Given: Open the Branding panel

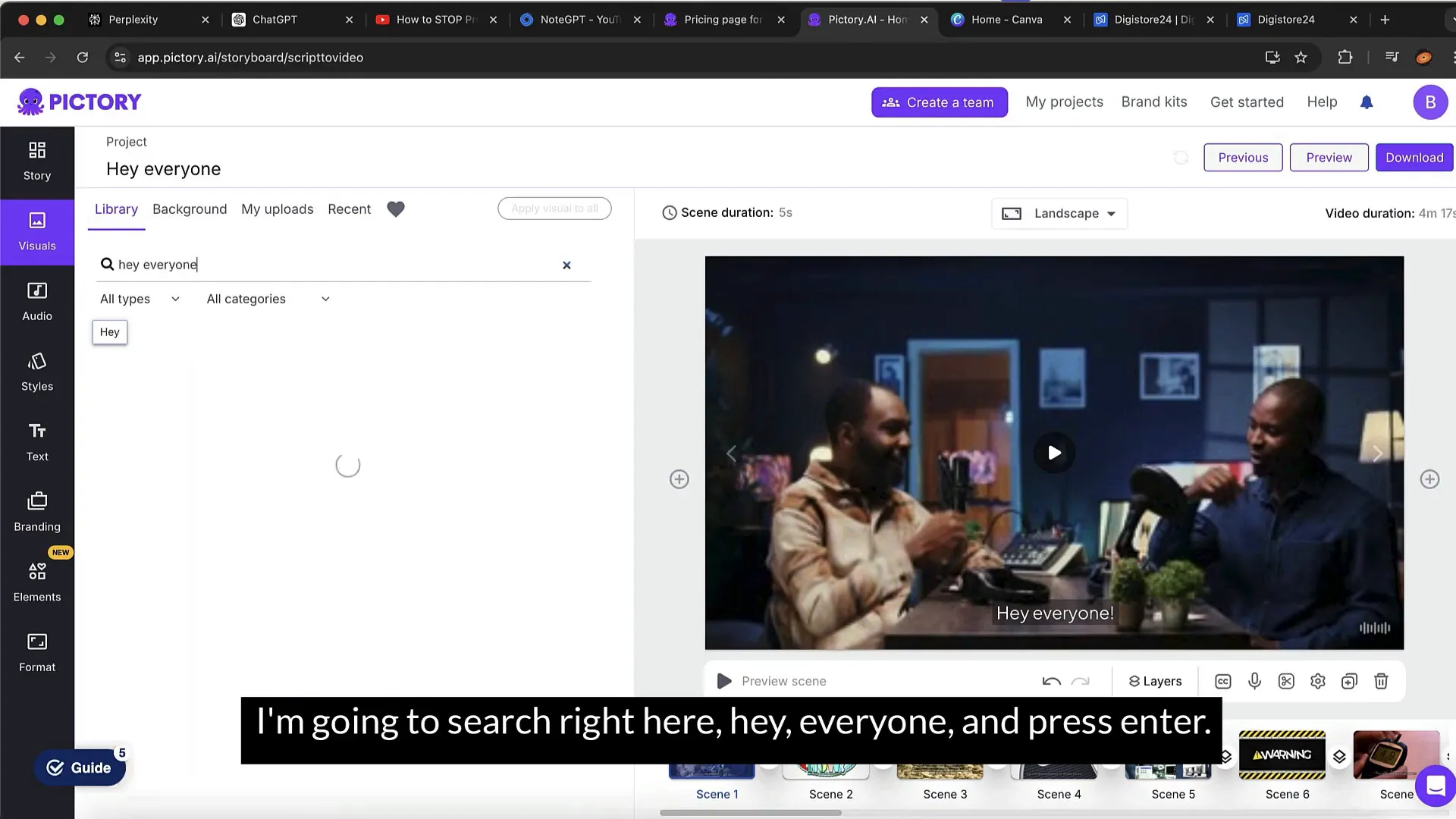Looking at the screenshot, I should pyautogui.click(x=37, y=510).
